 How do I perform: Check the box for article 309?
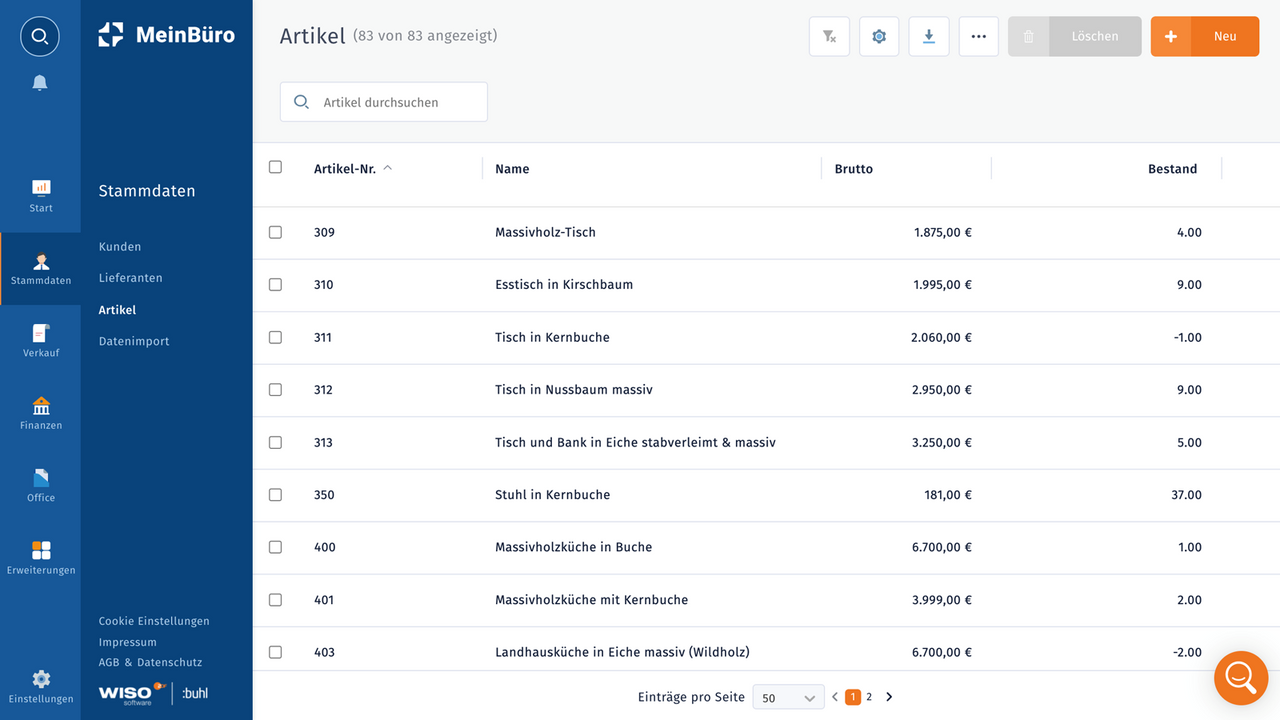276,232
